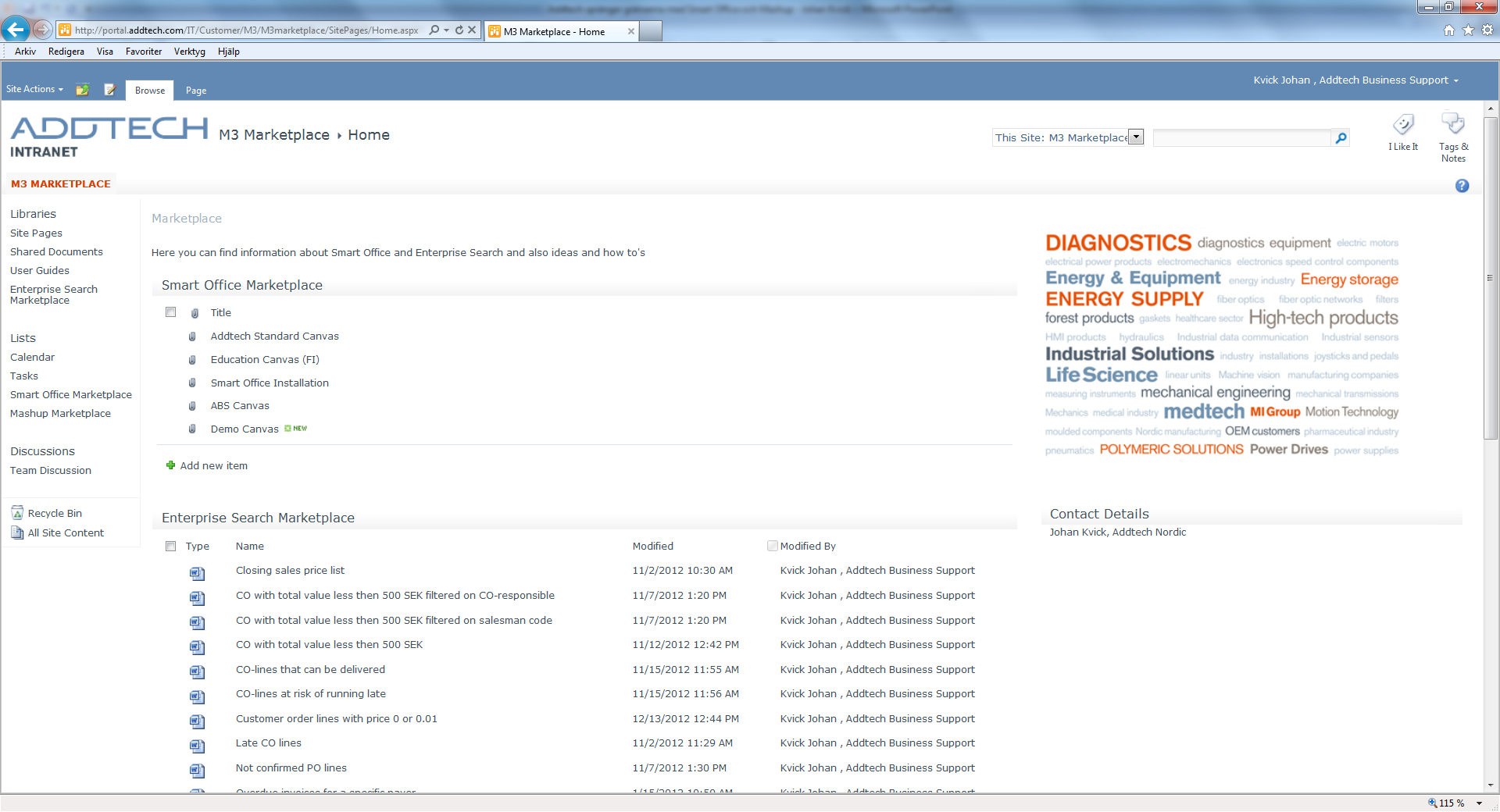Open the Late CO lines document
The height and width of the screenshot is (812, 1500).
point(269,743)
